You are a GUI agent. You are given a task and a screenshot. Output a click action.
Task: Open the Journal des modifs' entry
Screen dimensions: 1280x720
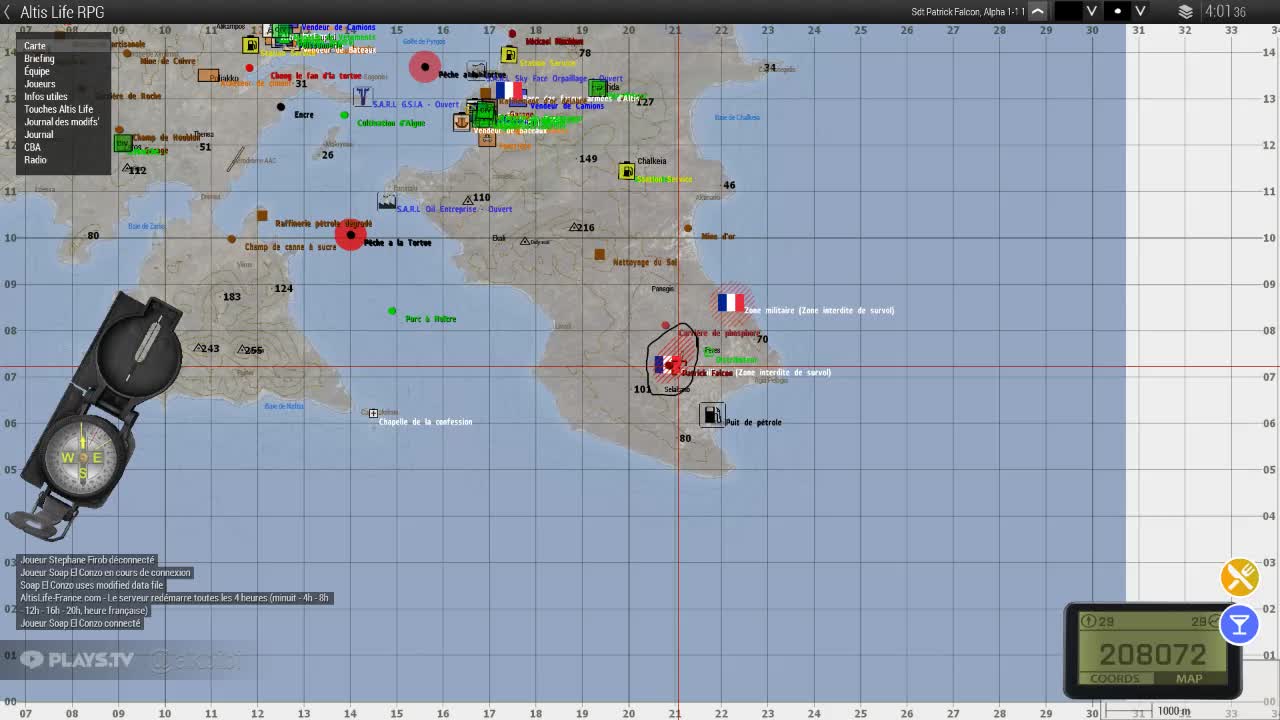(62, 122)
